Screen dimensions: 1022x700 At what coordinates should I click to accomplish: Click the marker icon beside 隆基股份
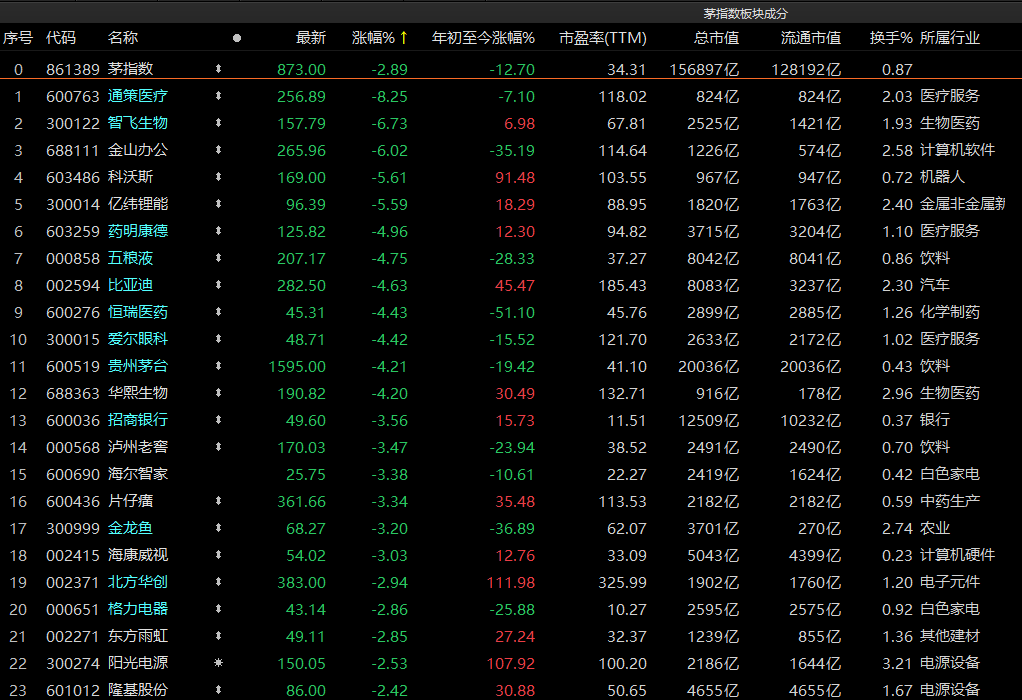218,690
